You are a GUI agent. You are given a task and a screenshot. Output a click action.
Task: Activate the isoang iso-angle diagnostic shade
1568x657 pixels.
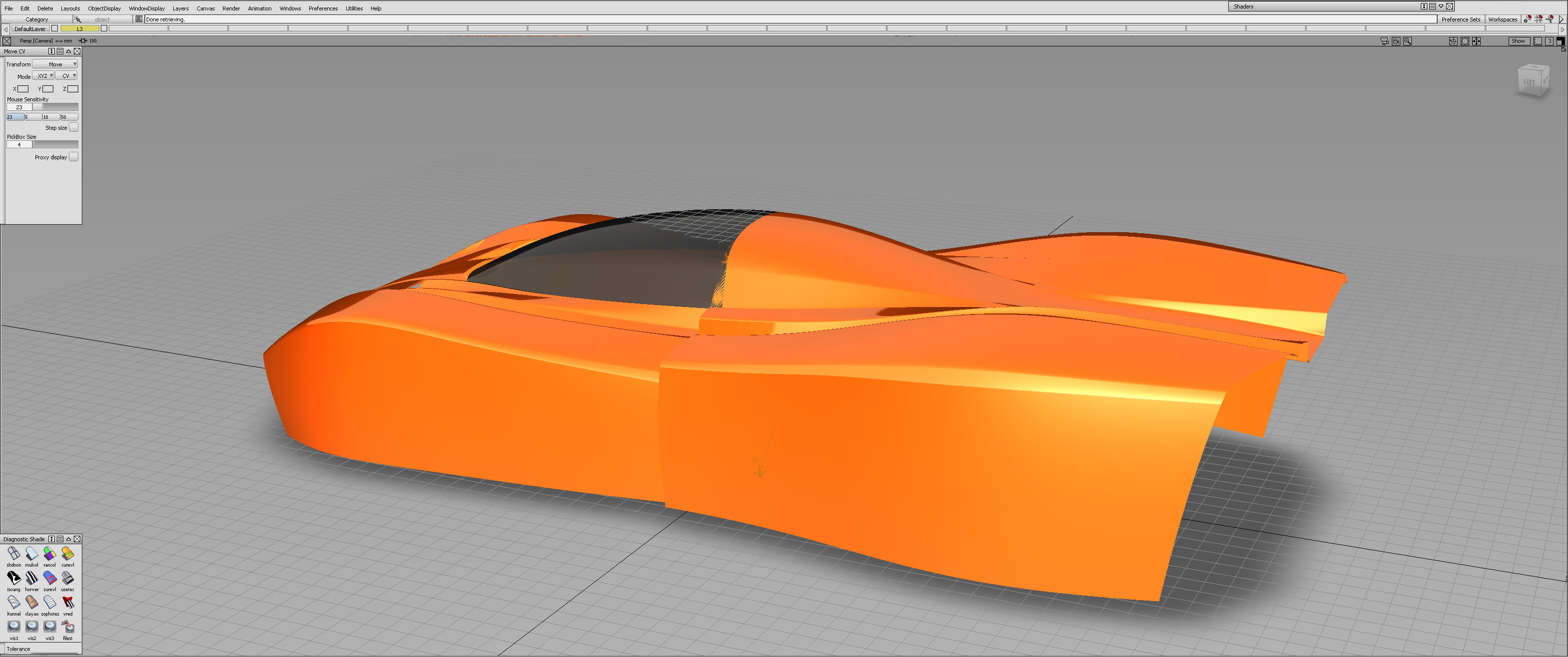coord(13,579)
